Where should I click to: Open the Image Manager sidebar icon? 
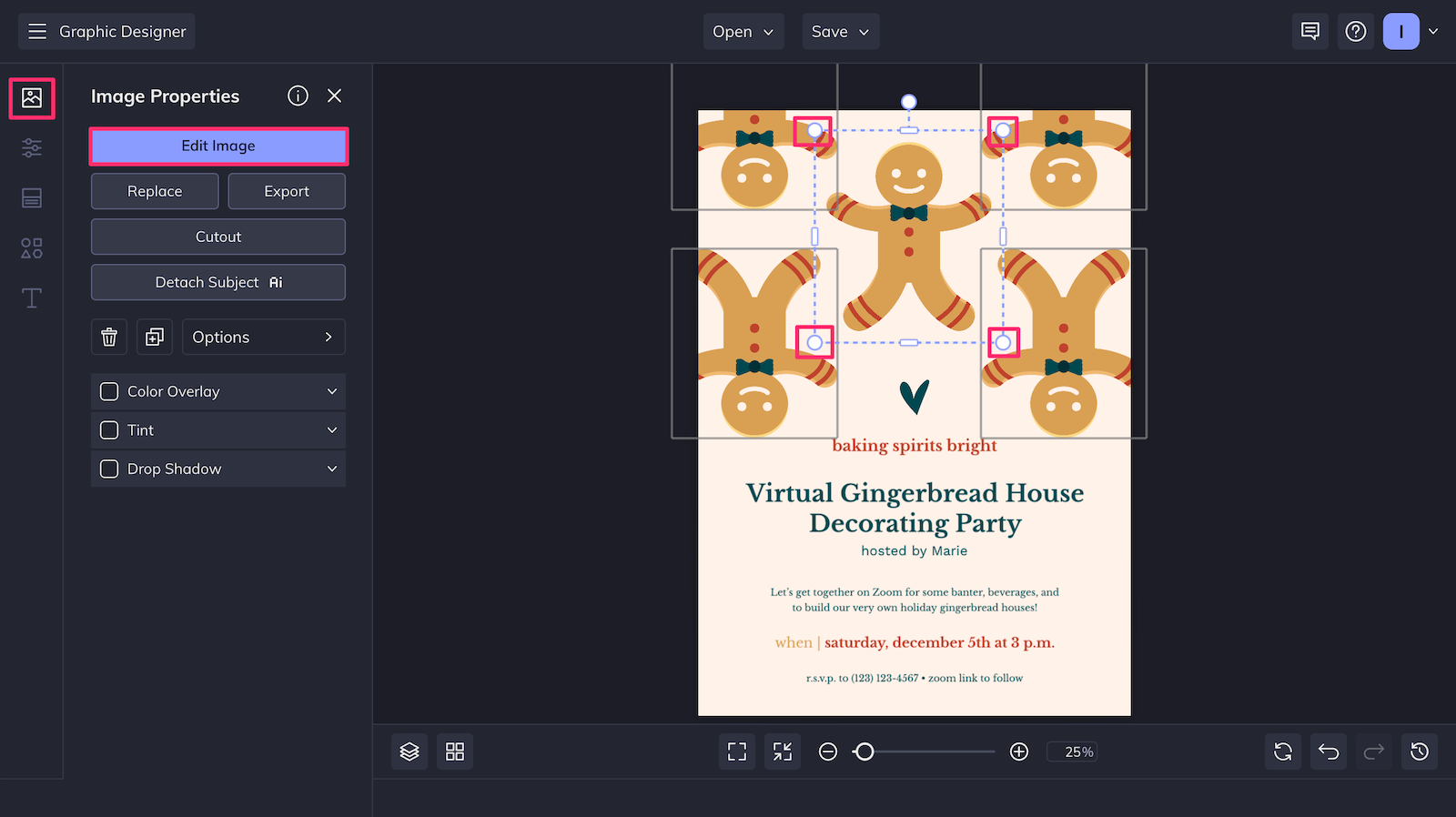coord(32,97)
